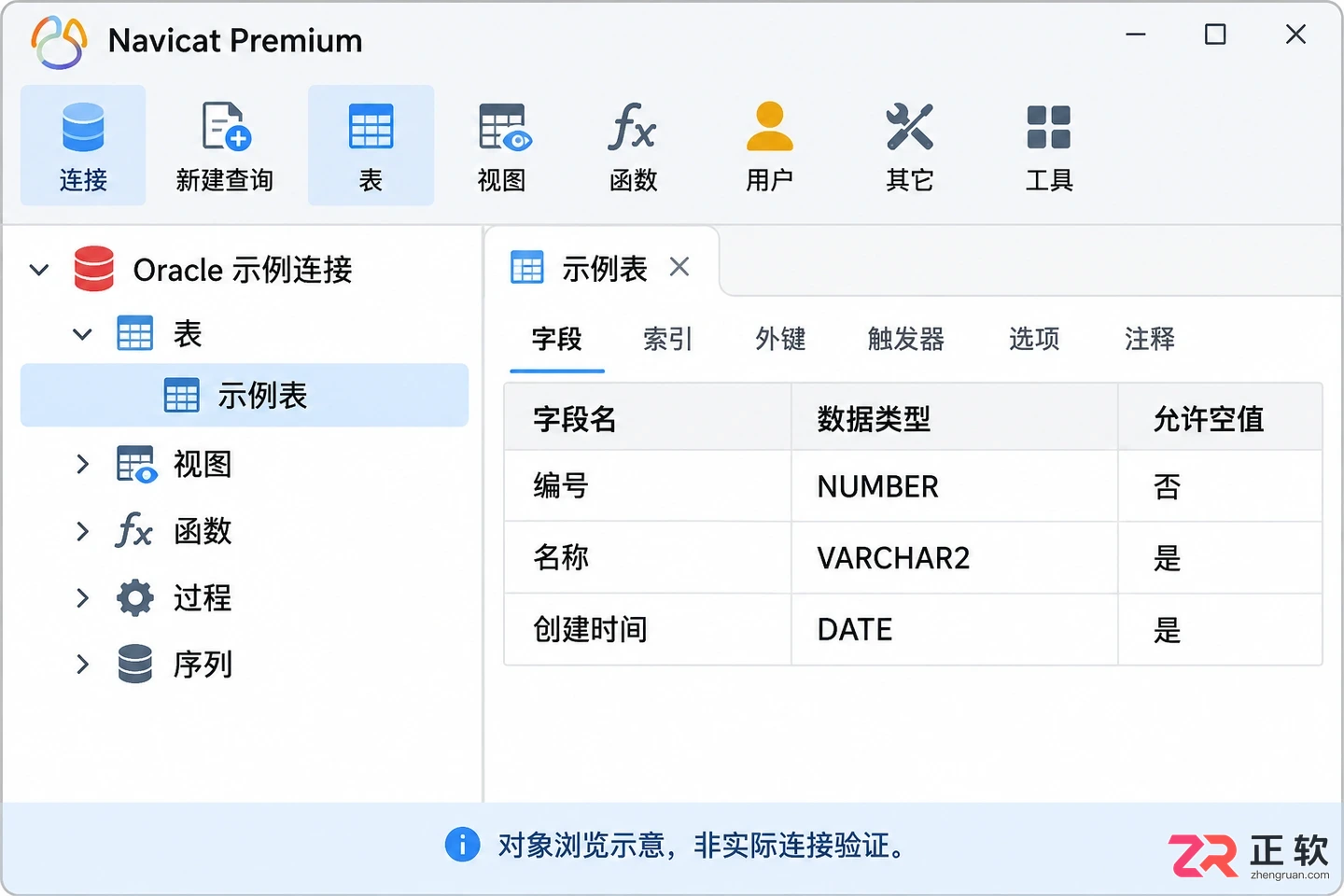Click the red Oracle database icon
The image size is (1344, 896).
94,269
